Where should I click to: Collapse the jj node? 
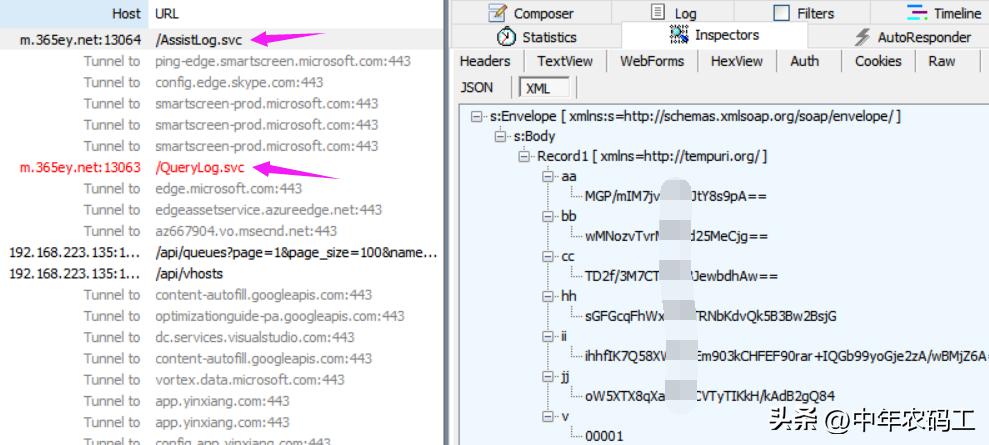click(548, 376)
